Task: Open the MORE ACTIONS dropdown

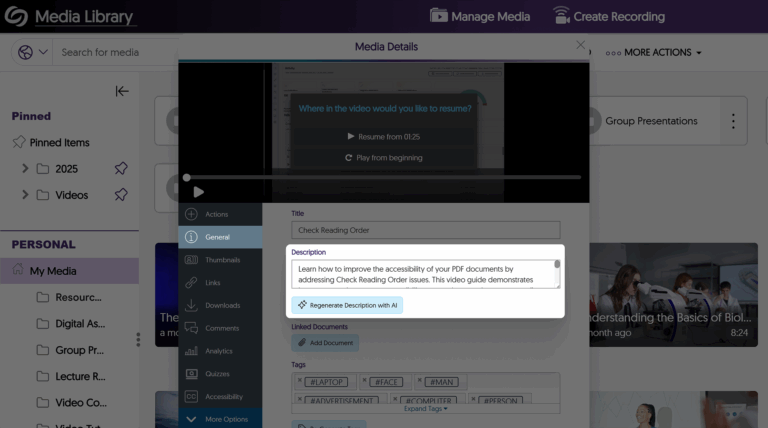Action: 653,52
